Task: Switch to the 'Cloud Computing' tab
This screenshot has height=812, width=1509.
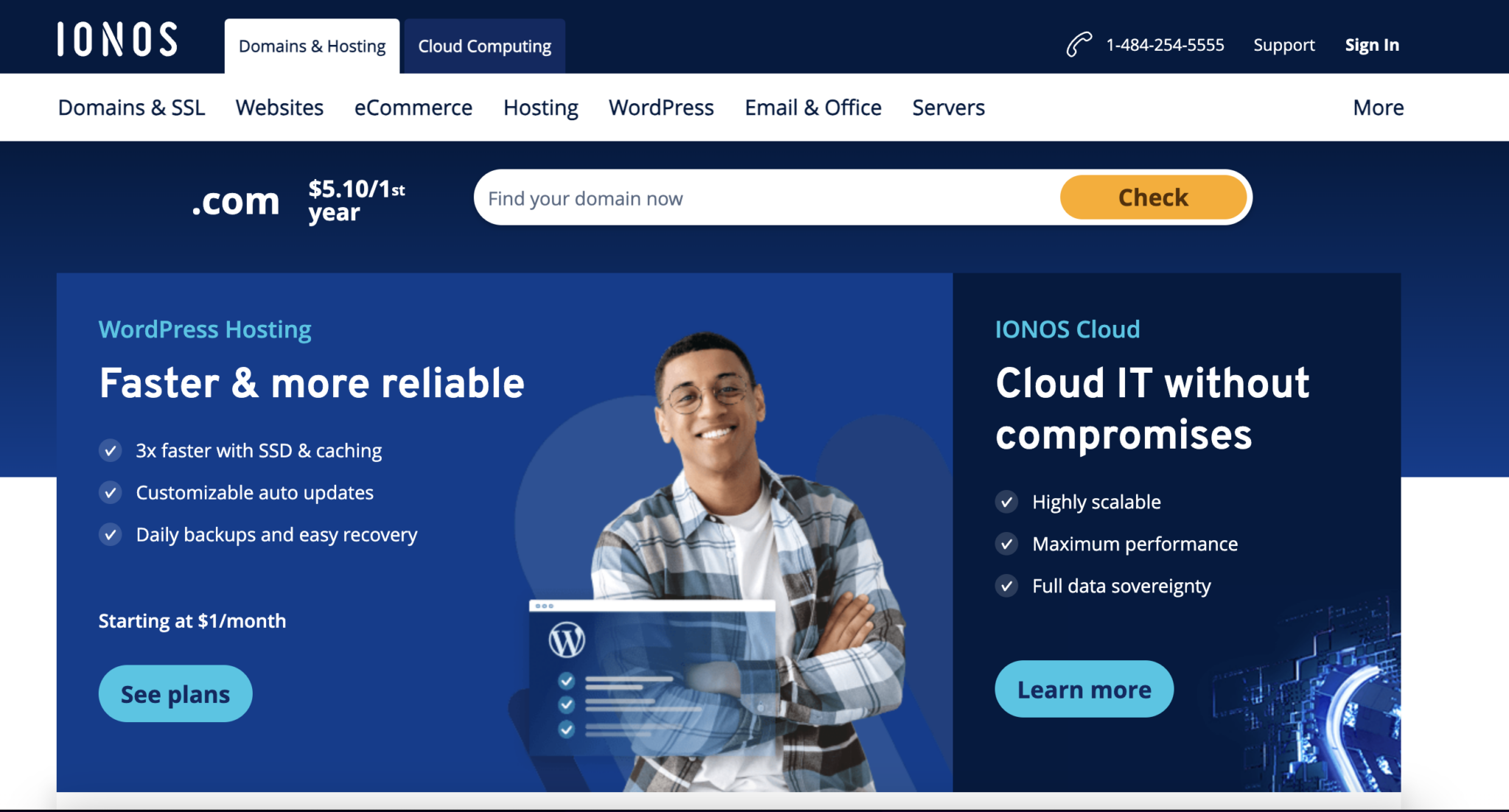Action: [483, 46]
